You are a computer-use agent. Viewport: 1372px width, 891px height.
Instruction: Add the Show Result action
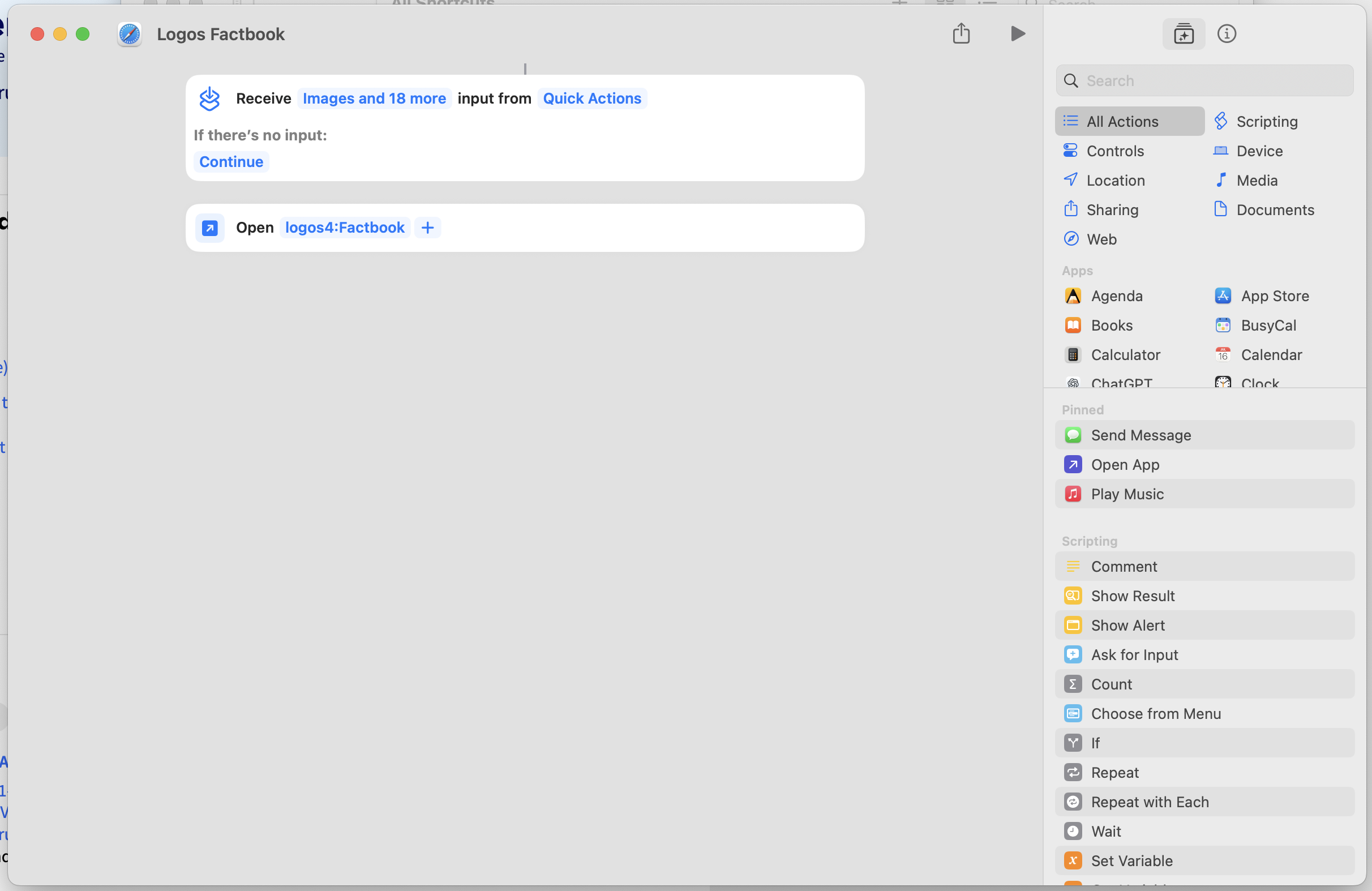(x=1204, y=596)
